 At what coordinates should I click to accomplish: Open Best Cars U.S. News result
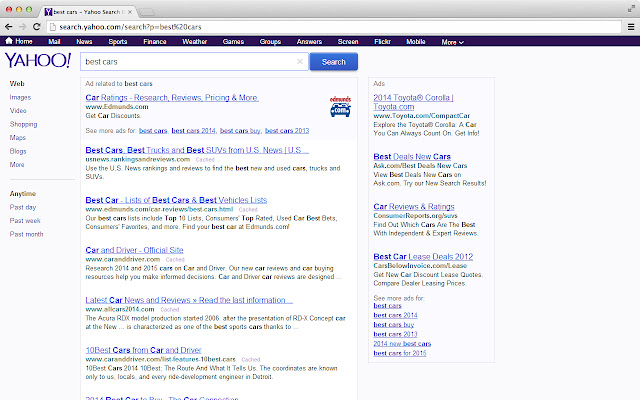tap(196, 150)
